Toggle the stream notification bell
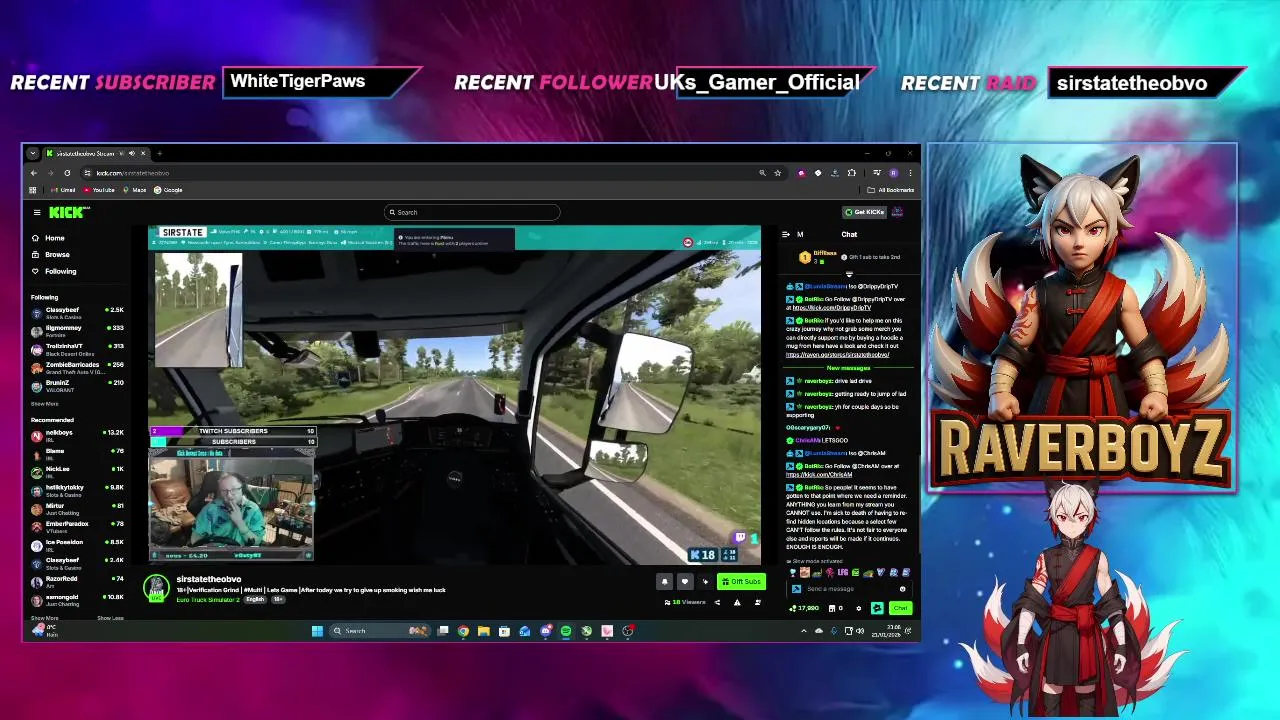1280x720 pixels. pyautogui.click(x=664, y=582)
